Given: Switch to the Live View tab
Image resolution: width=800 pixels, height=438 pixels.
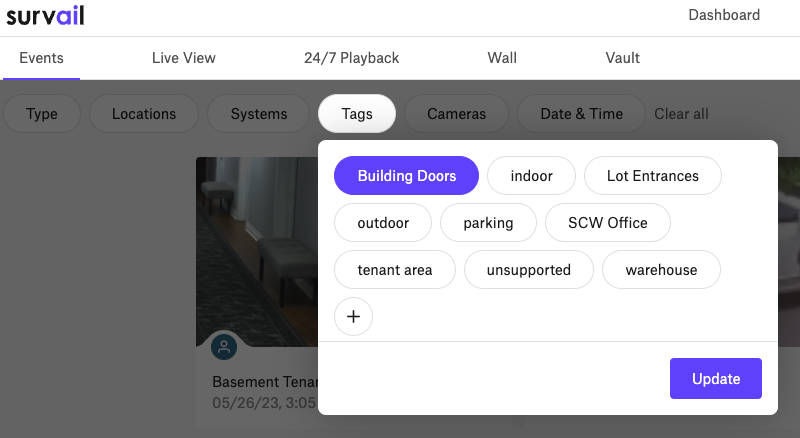Looking at the screenshot, I should 184,58.
